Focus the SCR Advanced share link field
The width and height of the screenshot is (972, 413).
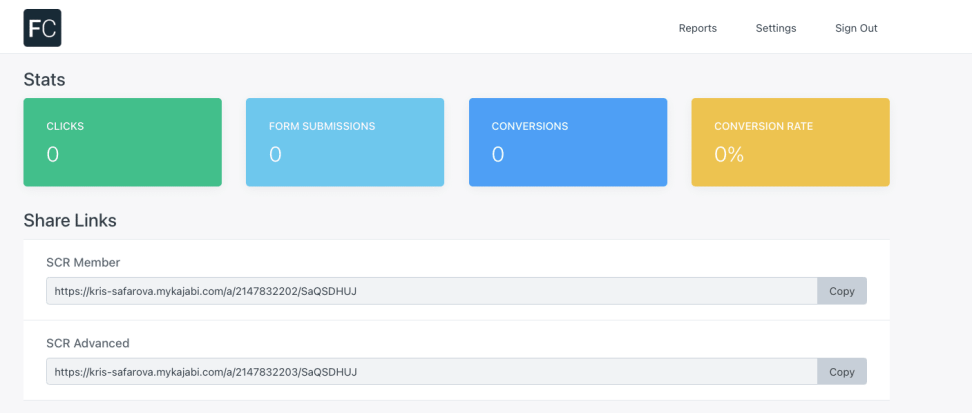pos(431,372)
